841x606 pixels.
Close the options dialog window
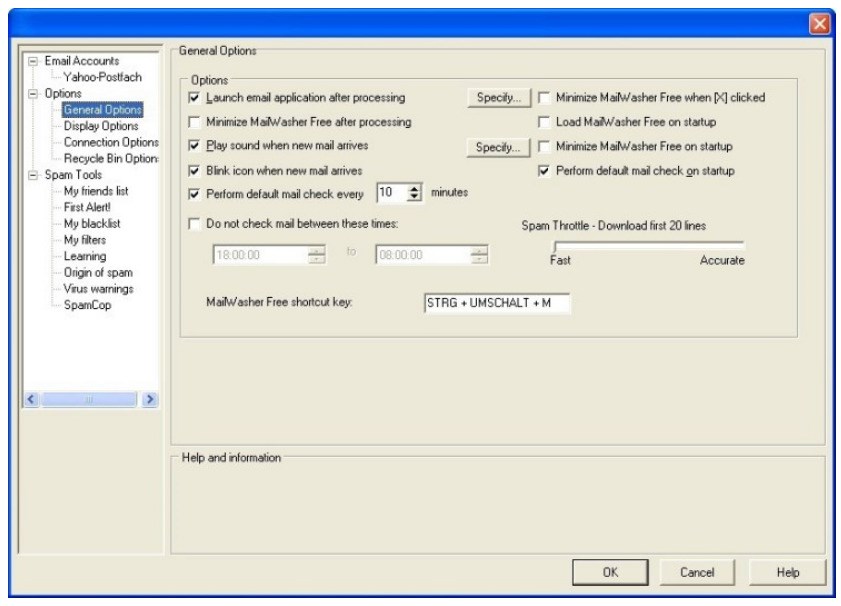(820, 24)
